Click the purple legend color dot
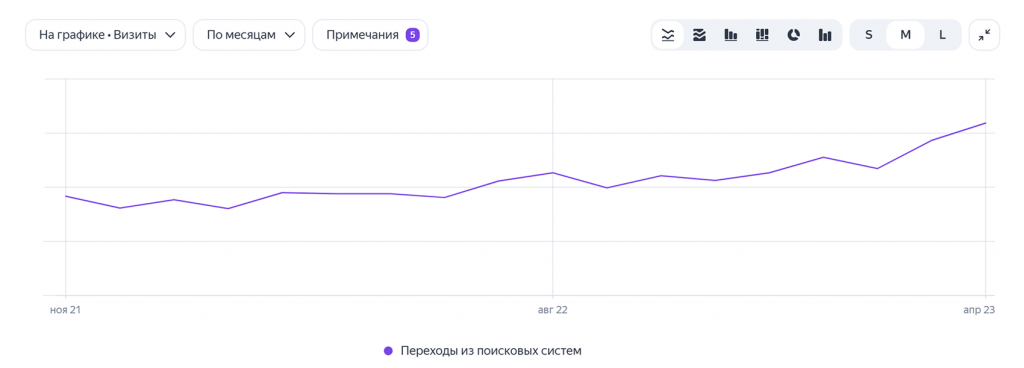Image resolution: width=1024 pixels, height=368 pixels. click(388, 351)
